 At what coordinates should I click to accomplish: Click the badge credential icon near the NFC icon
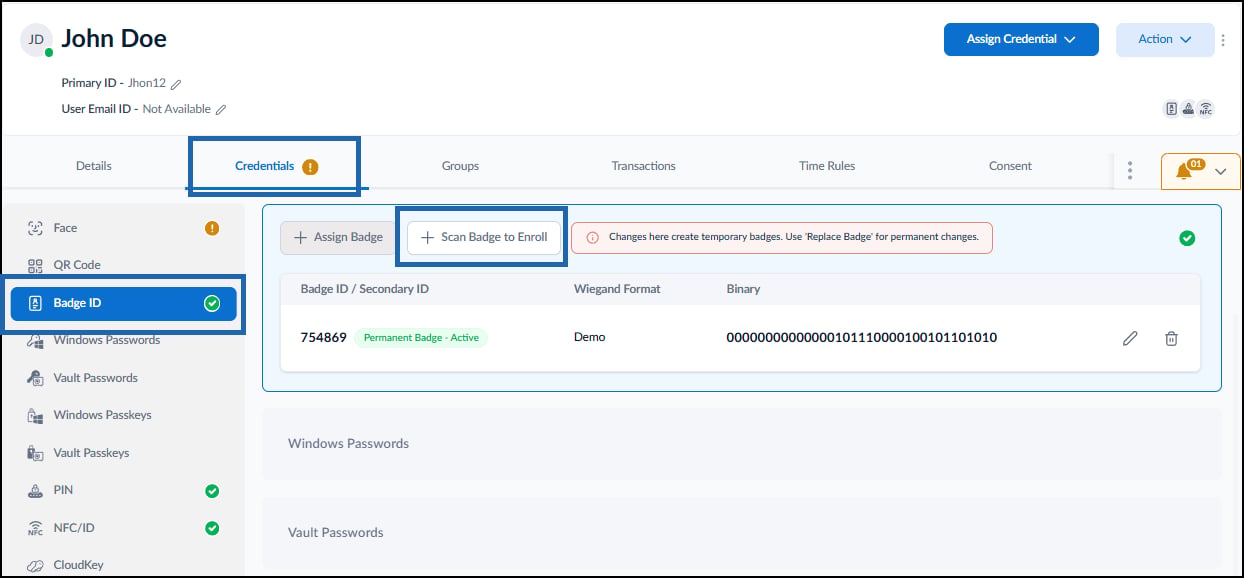pyautogui.click(x=1171, y=109)
